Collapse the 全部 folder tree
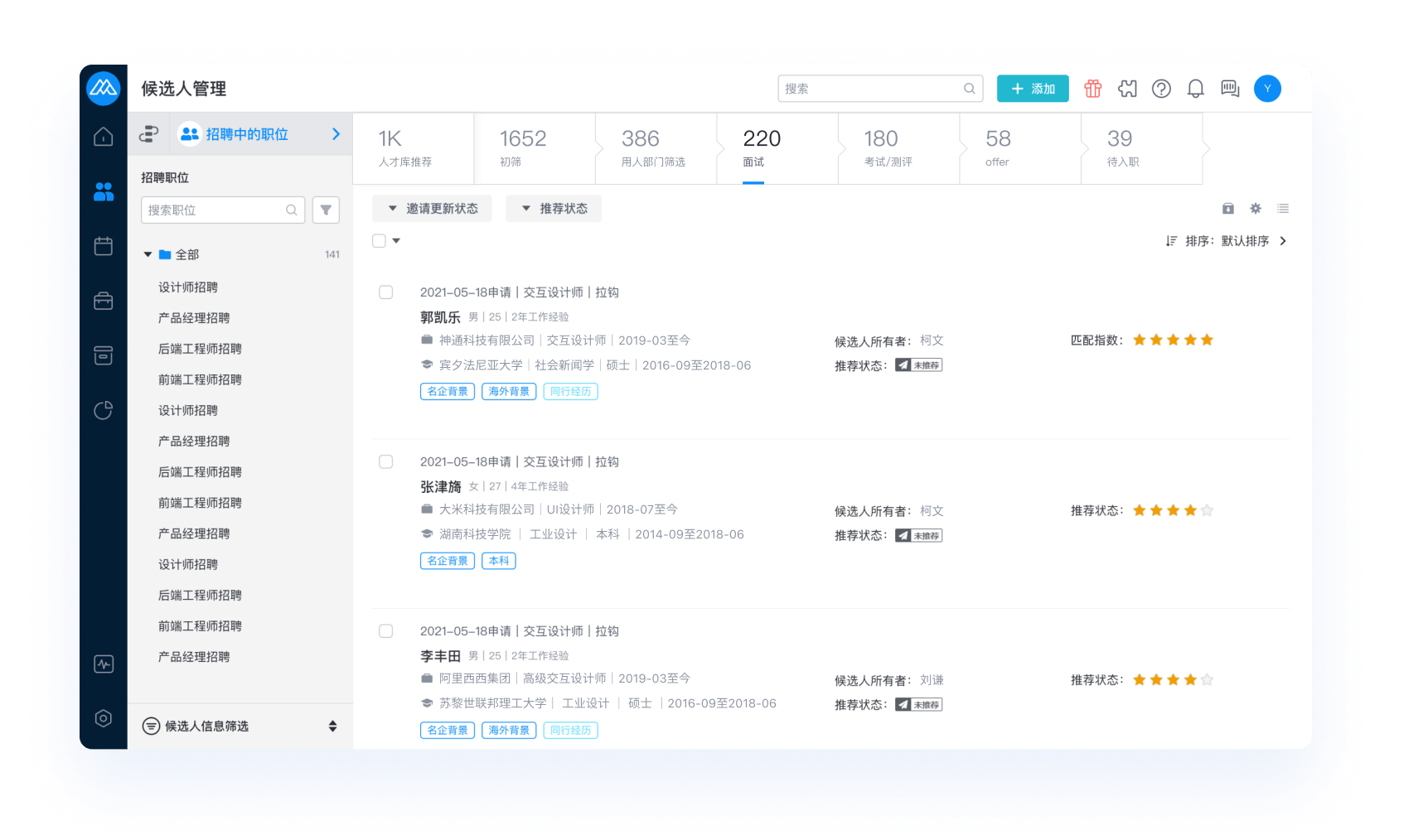Image resolution: width=1404 pixels, height=840 pixels. coord(148,254)
